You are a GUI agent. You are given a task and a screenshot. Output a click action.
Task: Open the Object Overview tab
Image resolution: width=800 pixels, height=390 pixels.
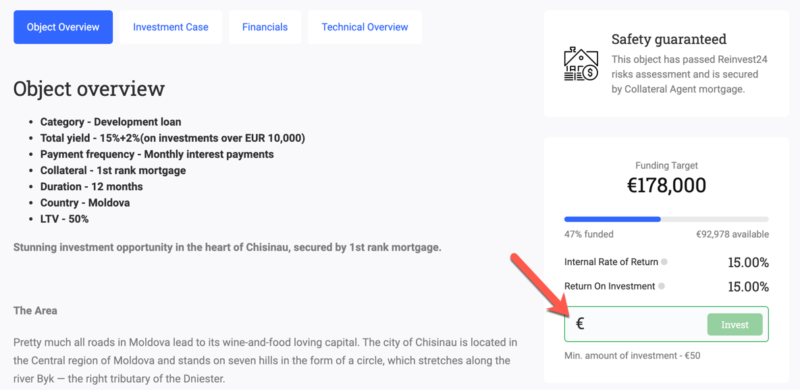click(63, 27)
